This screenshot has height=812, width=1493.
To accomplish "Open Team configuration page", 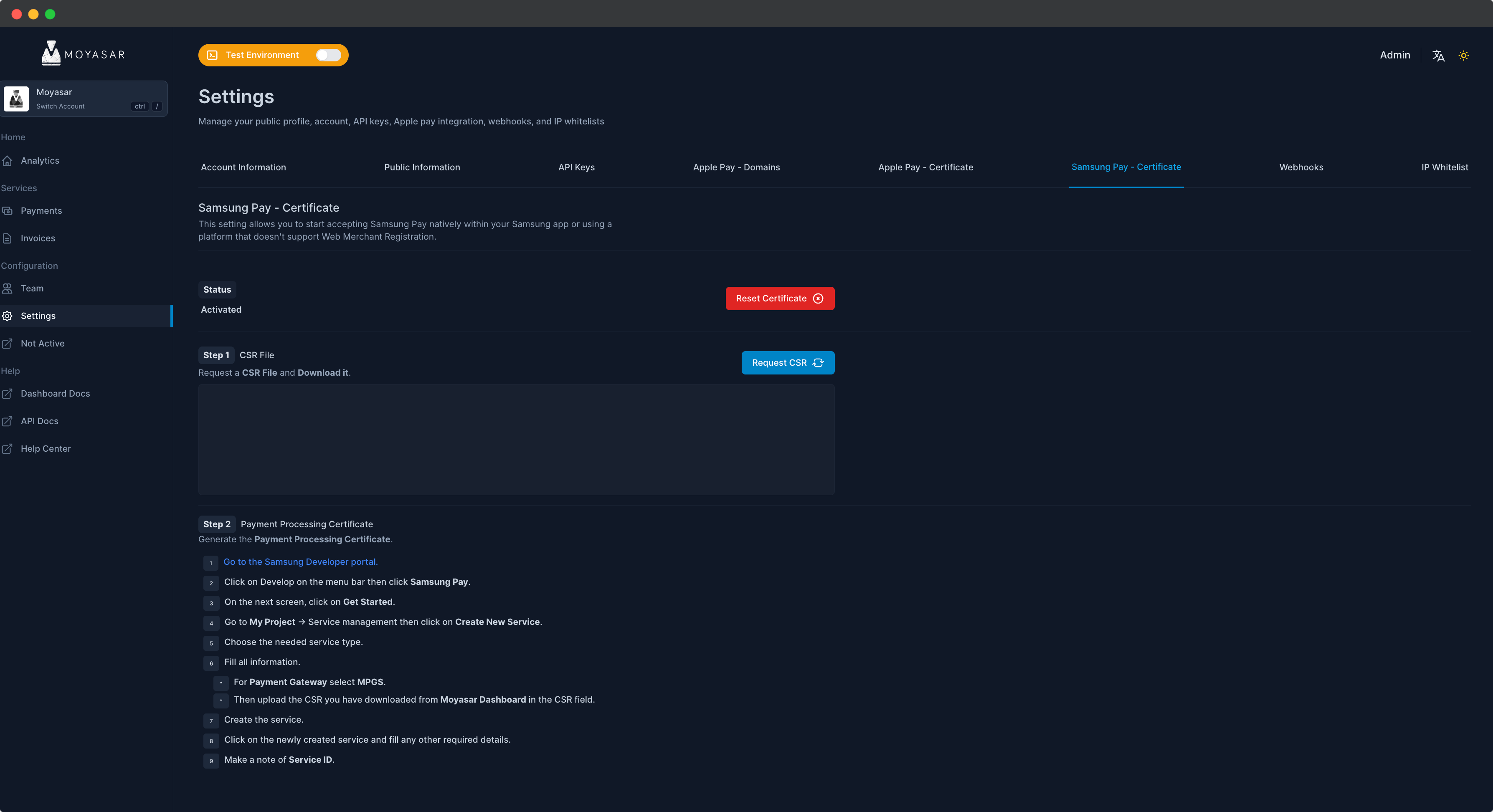I will (x=32, y=288).
